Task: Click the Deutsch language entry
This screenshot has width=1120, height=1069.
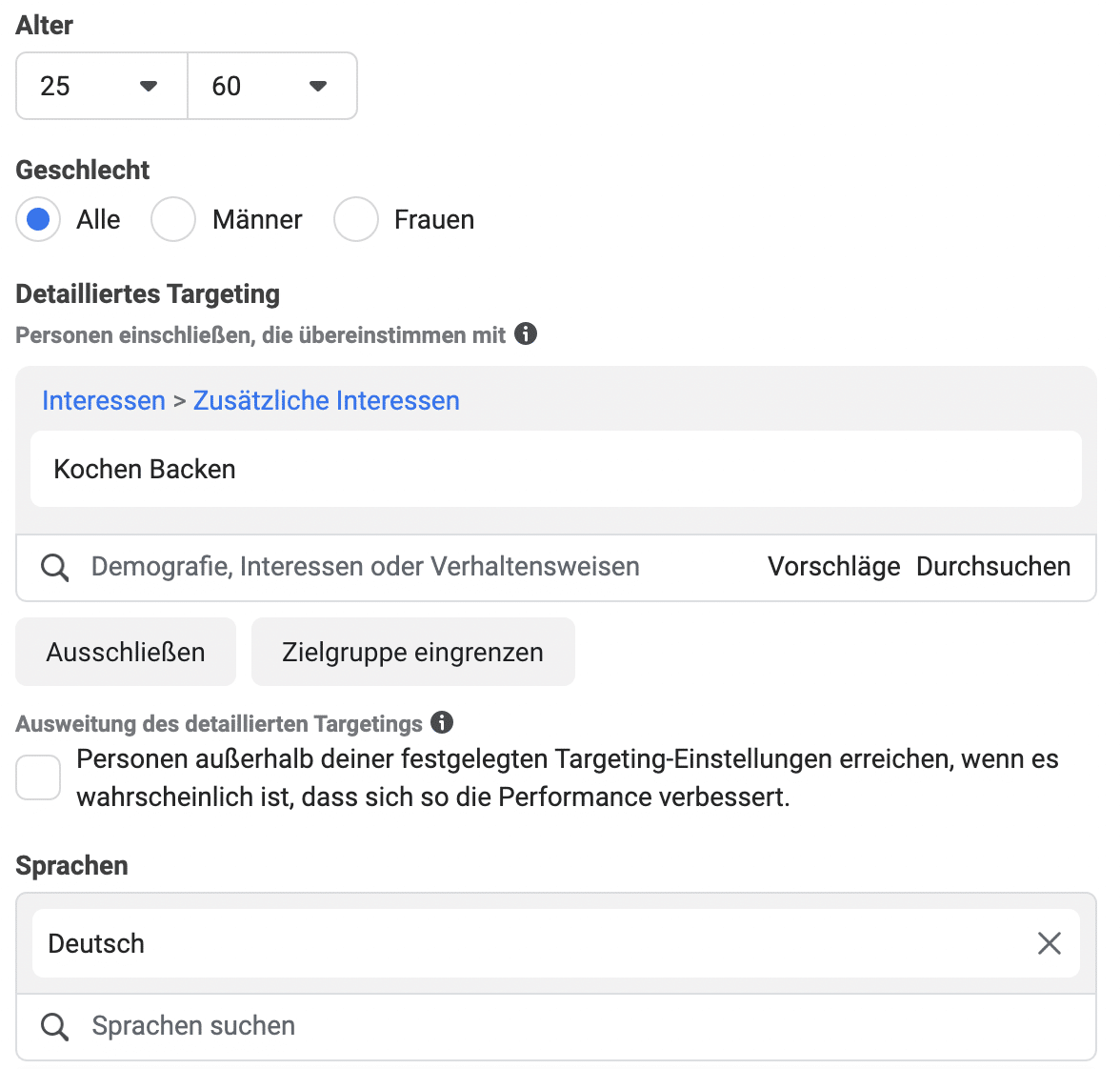Action: [x=556, y=943]
